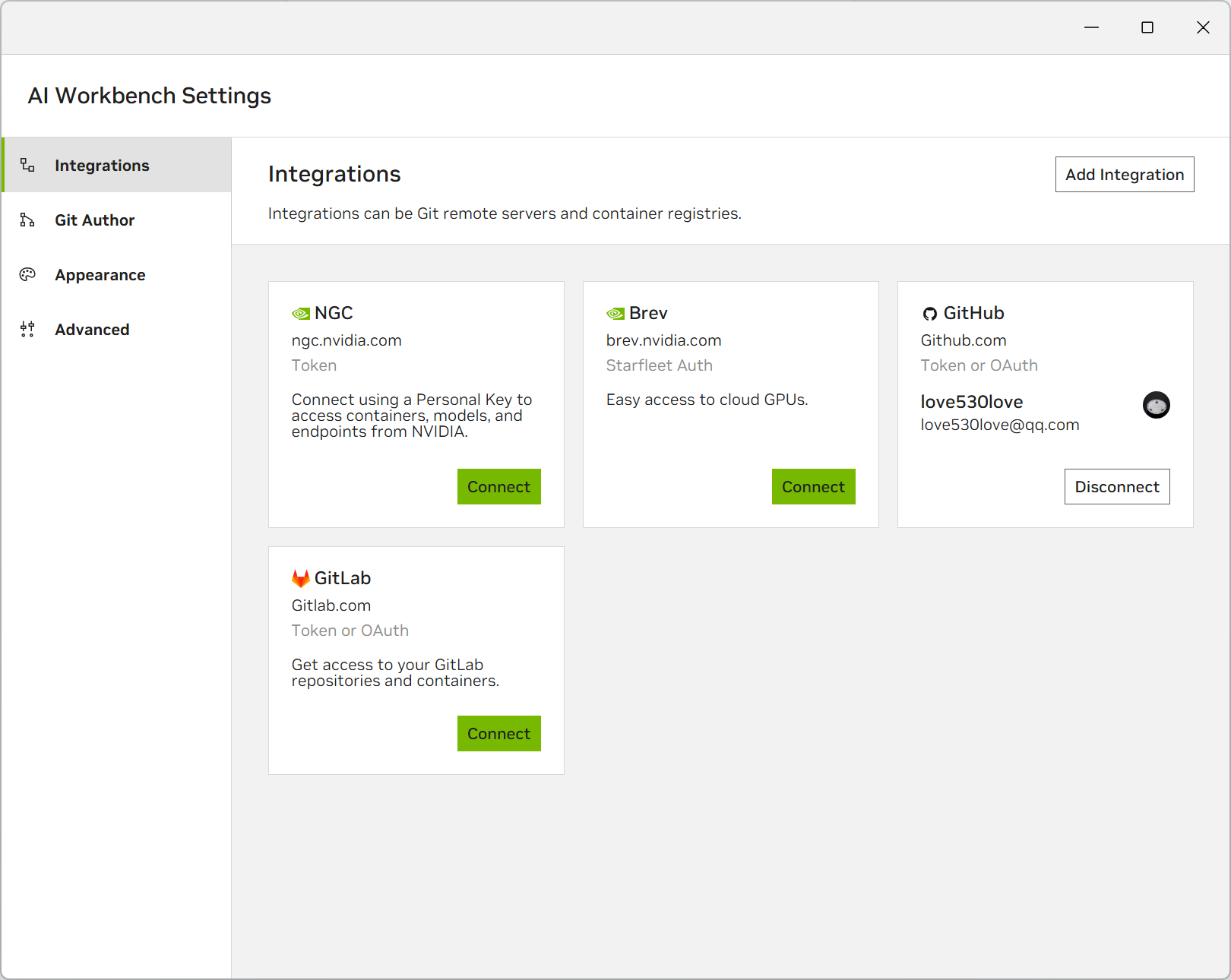The width and height of the screenshot is (1231, 980).
Task: Click the AI Workbench Settings heading
Action: (x=150, y=96)
